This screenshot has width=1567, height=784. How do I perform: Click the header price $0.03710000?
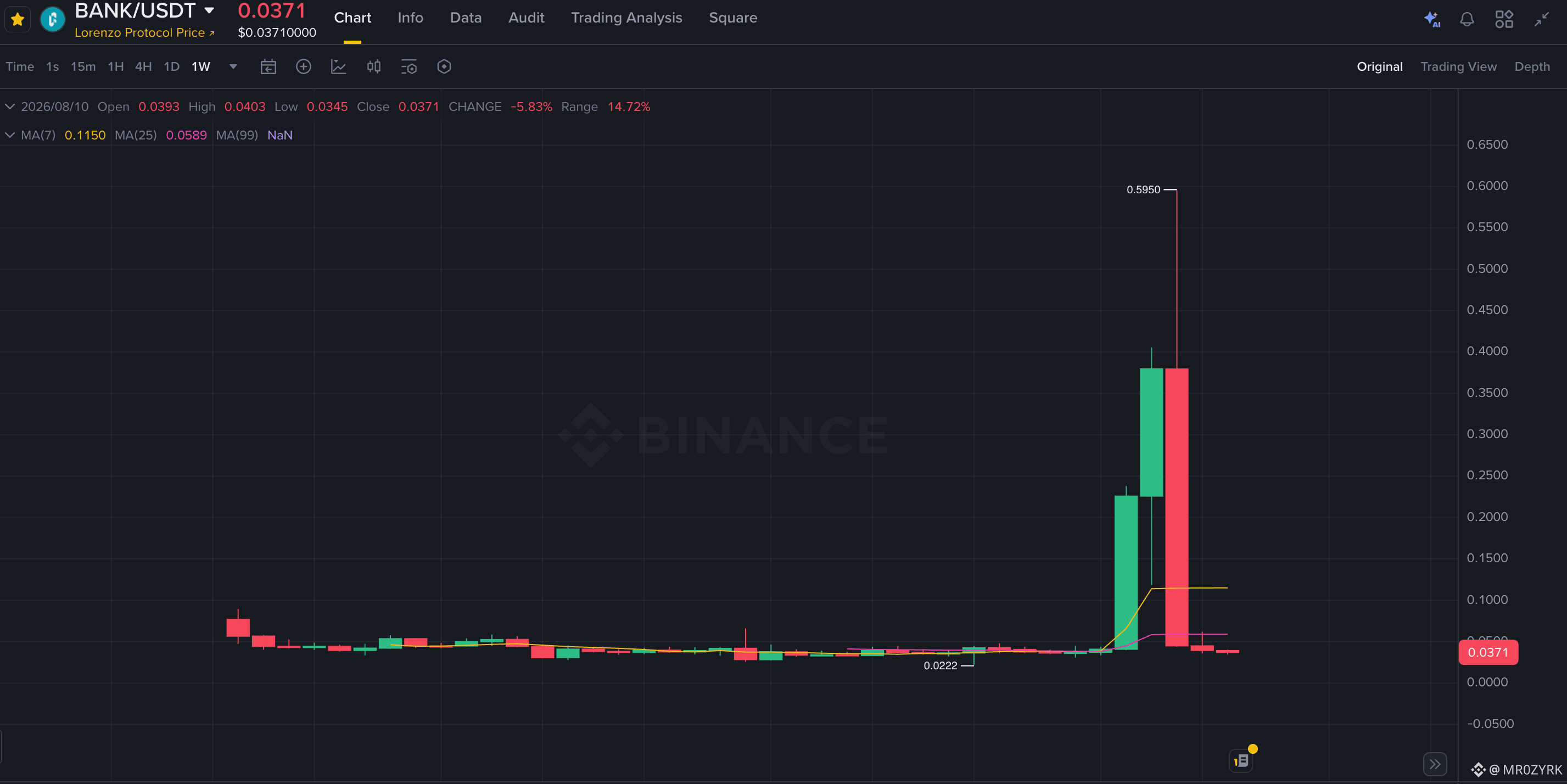pos(277,33)
